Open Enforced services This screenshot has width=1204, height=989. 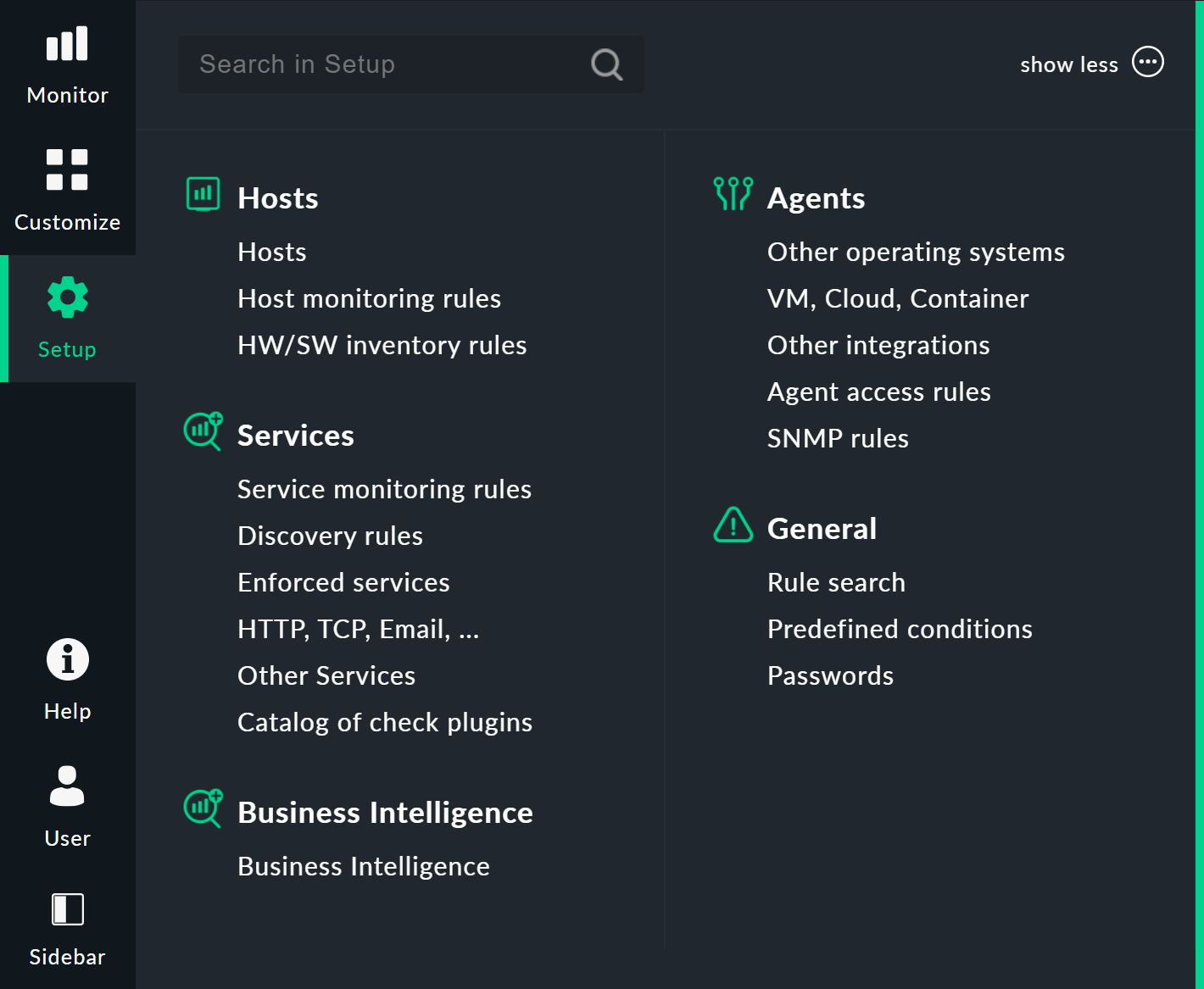coord(344,582)
